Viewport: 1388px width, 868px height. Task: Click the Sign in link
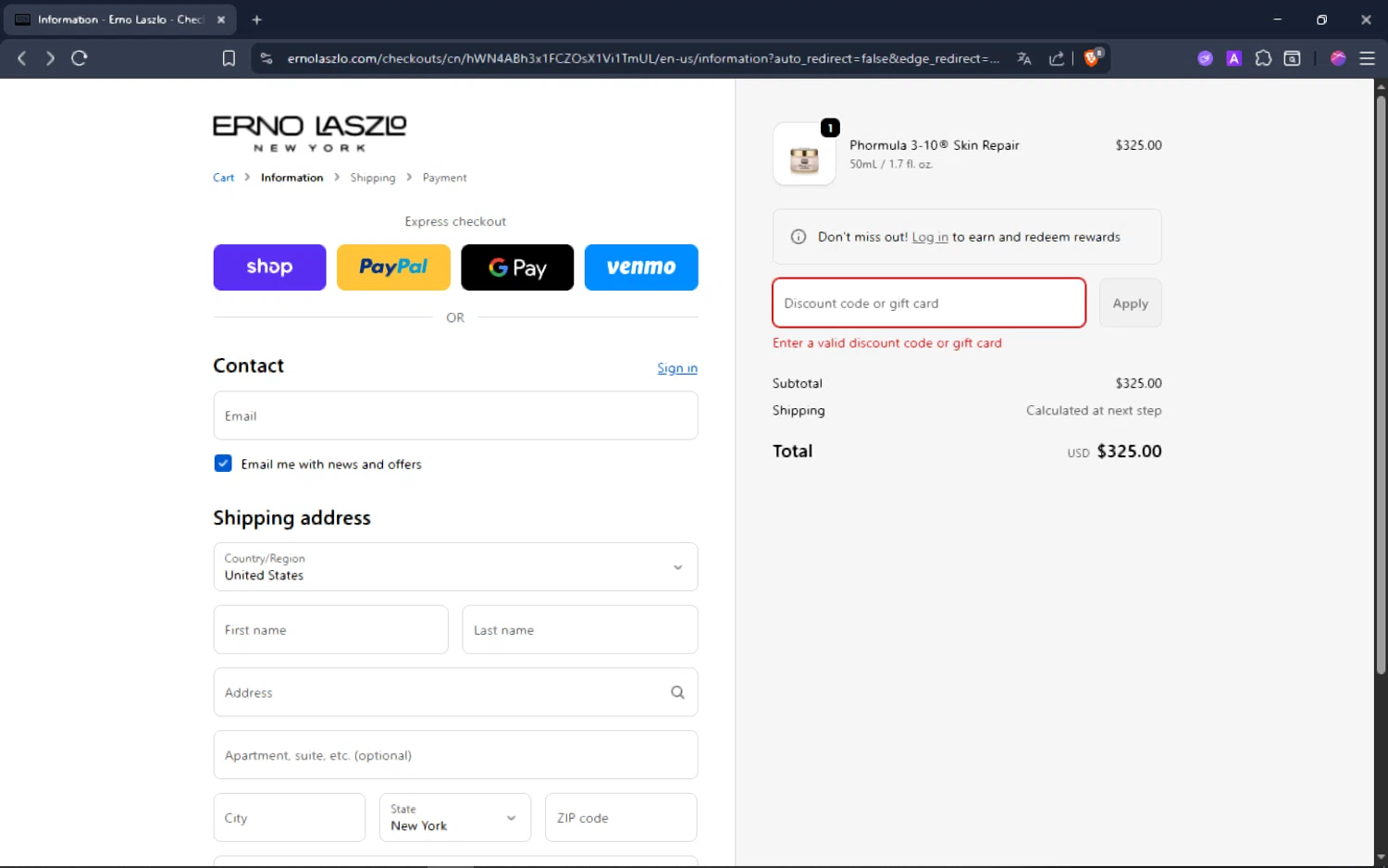[677, 368]
